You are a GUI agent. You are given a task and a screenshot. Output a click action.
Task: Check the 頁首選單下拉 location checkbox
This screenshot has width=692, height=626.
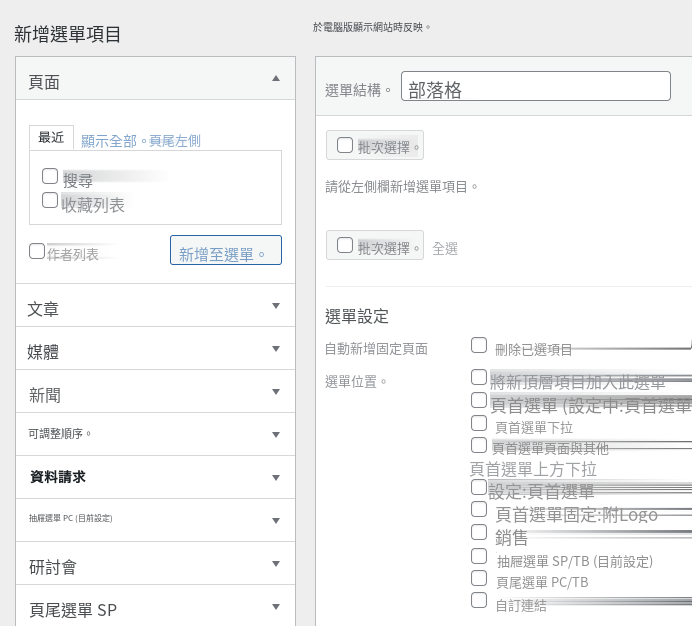(x=479, y=423)
